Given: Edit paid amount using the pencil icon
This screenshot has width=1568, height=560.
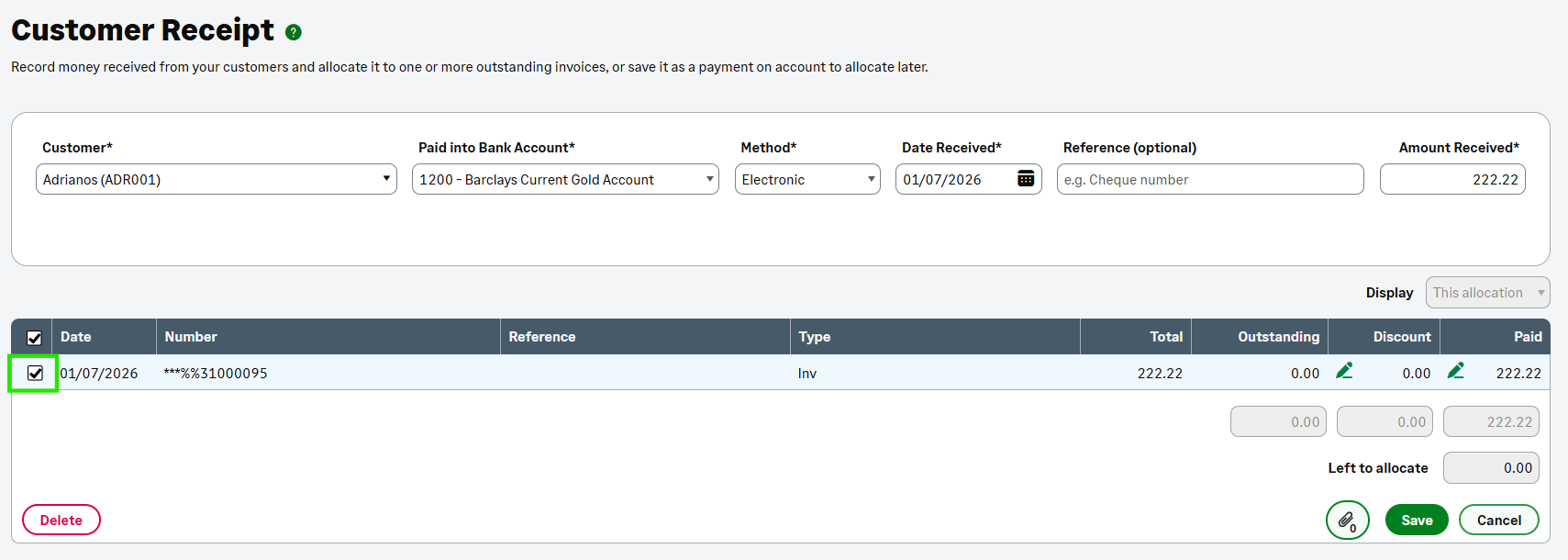Looking at the screenshot, I should [x=1456, y=371].
